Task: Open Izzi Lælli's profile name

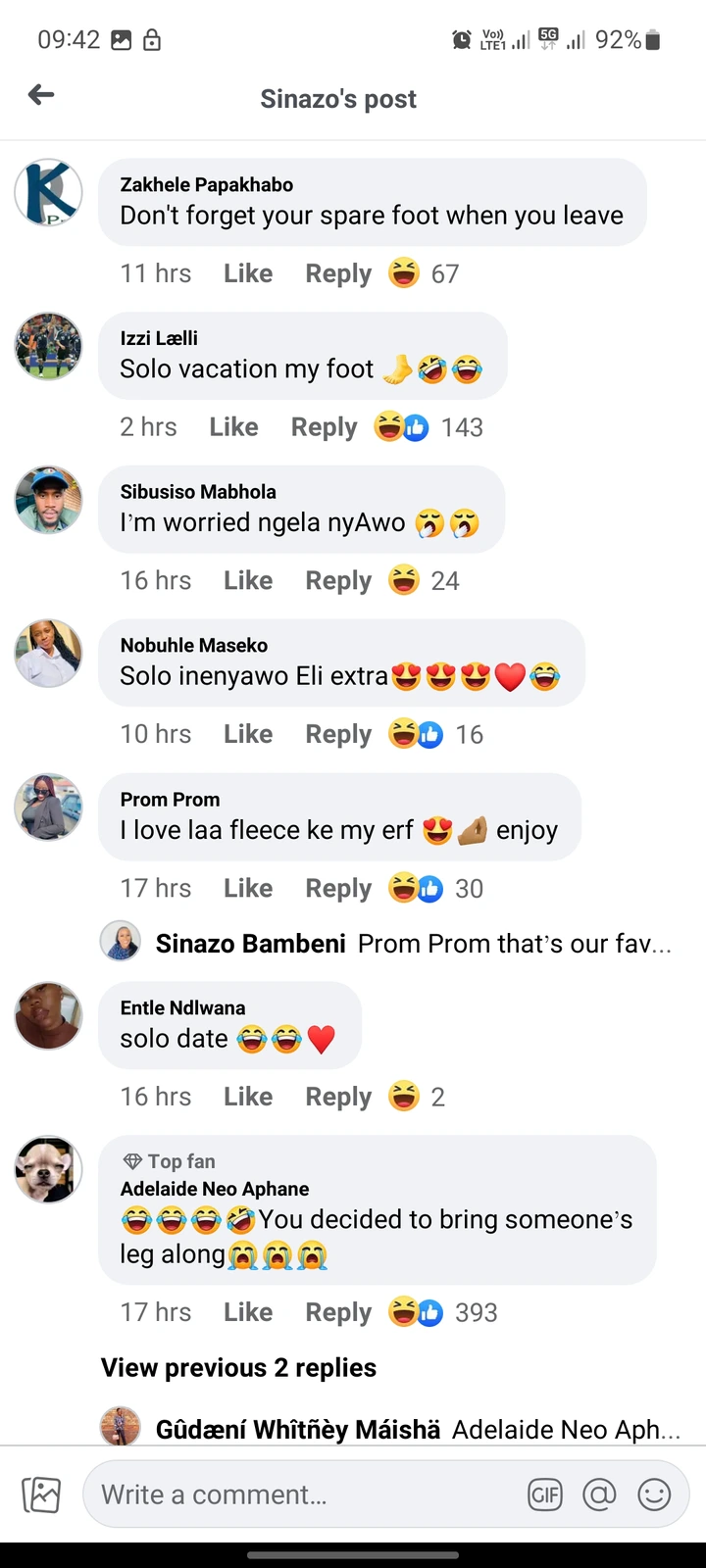Action: [159, 338]
